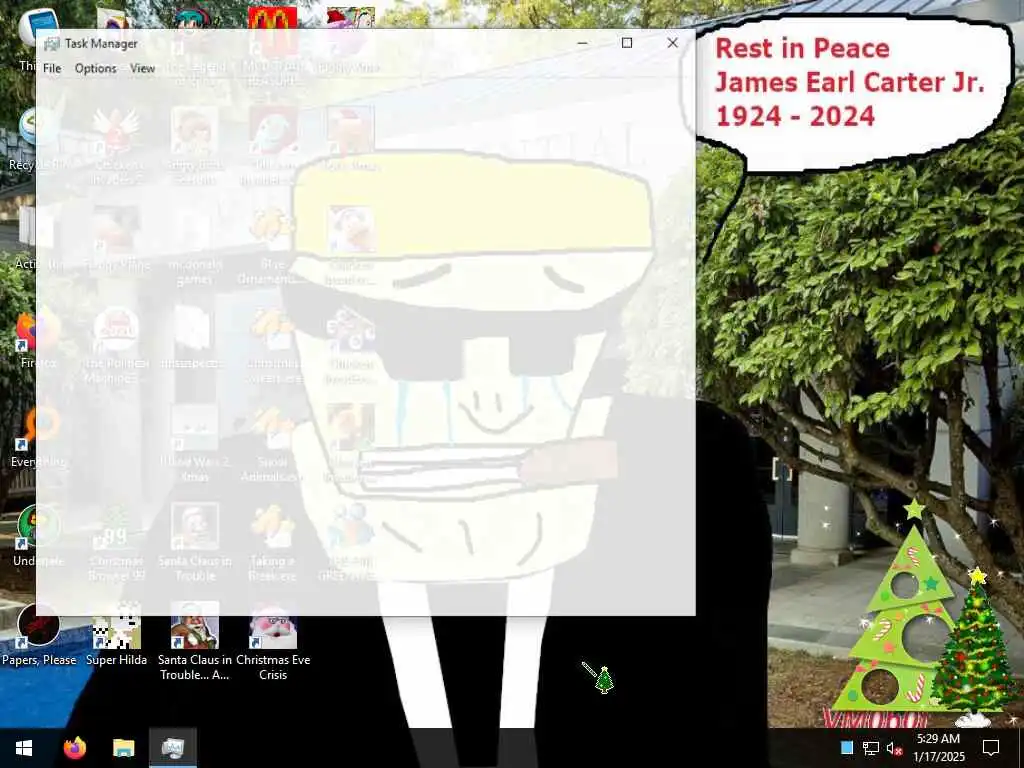Open the File menu in Task Manager
Viewport: 1024px width, 768px height.
[52, 68]
